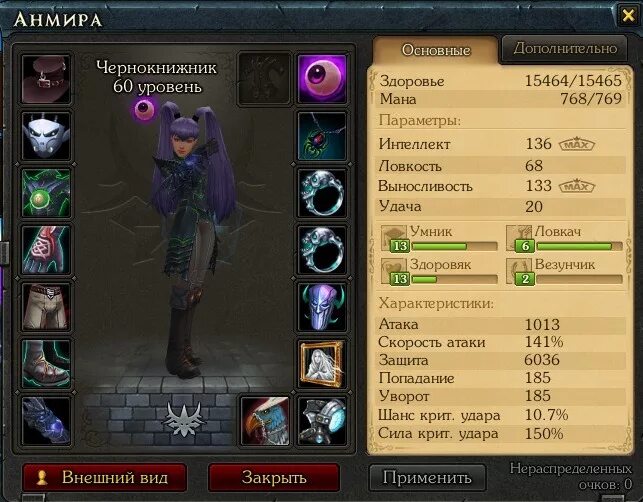This screenshot has width=643, height=502.
Task: Select the purple eyeball pet slot
Action: click(322, 79)
